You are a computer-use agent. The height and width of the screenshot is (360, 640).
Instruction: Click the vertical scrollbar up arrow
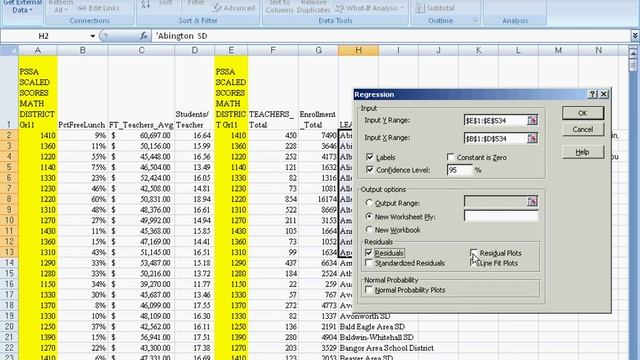633,53
